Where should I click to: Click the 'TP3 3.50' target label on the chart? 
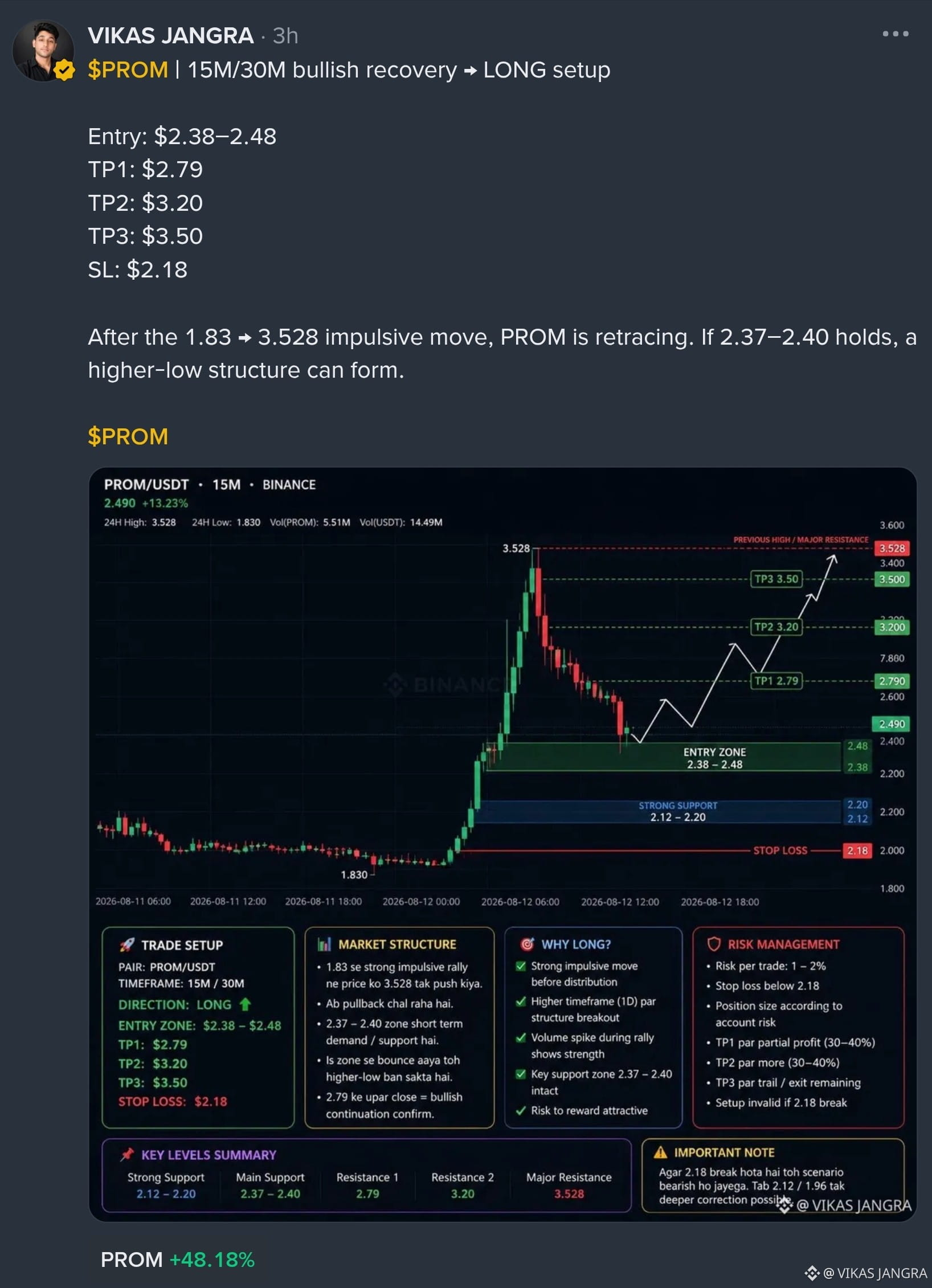(776, 579)
